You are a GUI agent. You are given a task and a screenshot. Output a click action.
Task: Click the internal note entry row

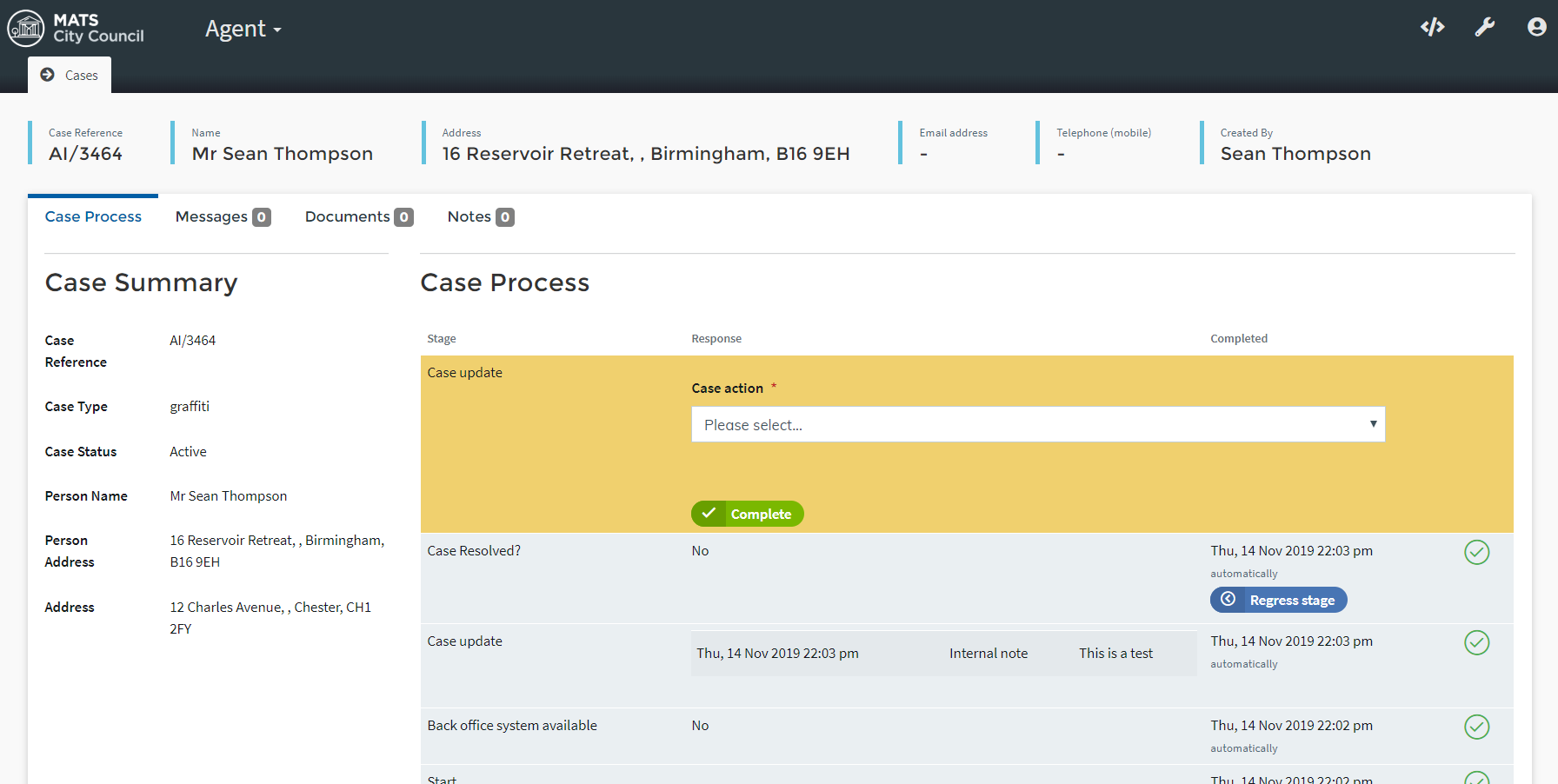coord(943,654)
